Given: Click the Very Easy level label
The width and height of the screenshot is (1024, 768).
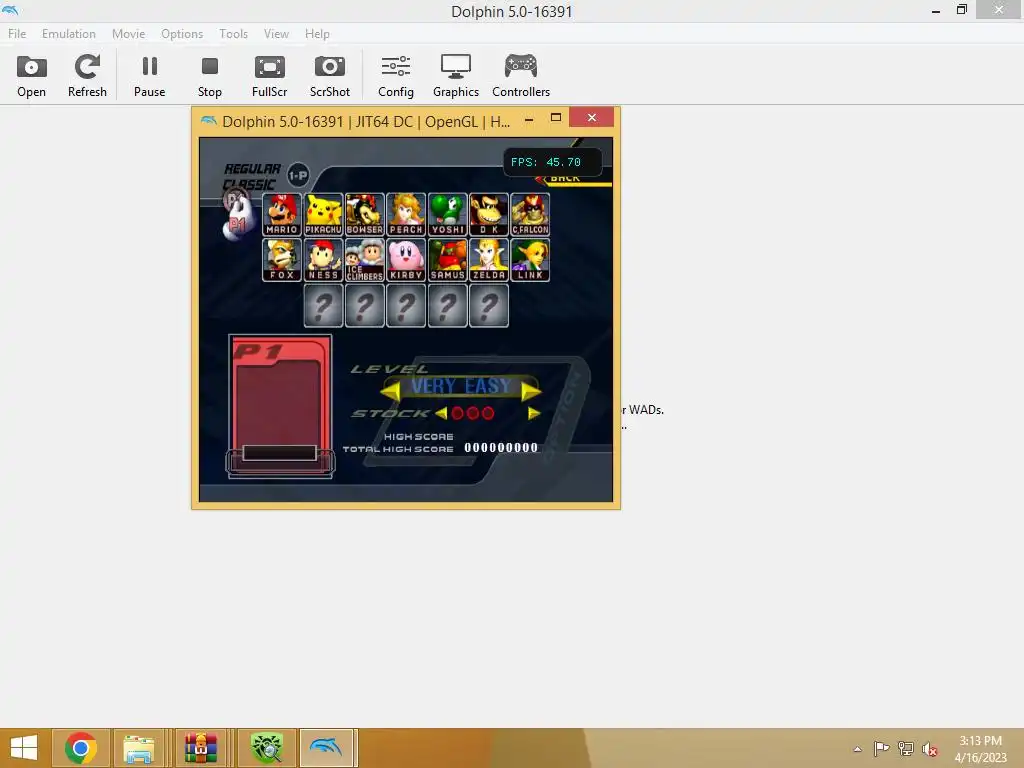Looking at the screenshot, I should coord(460,386).
